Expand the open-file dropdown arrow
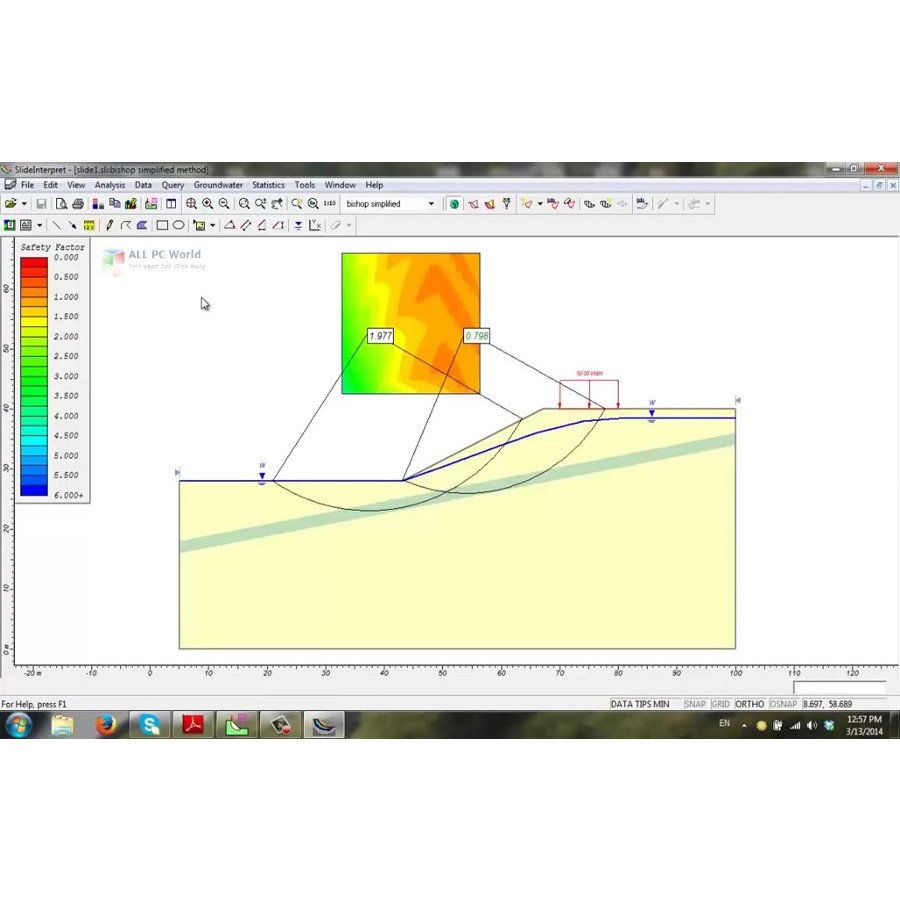 (24, 204)
